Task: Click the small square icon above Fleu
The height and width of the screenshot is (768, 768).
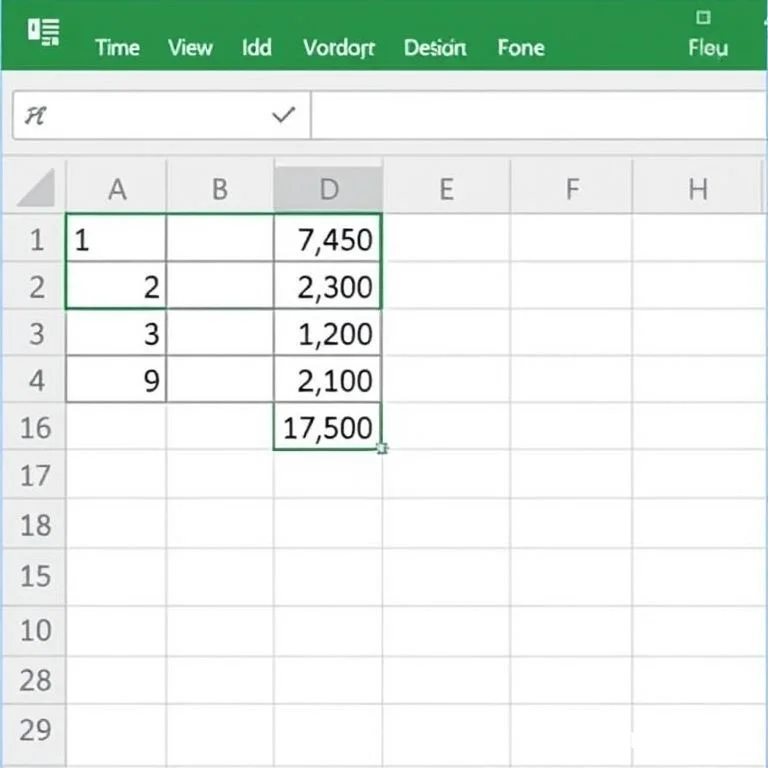Action: click(703, 17)
